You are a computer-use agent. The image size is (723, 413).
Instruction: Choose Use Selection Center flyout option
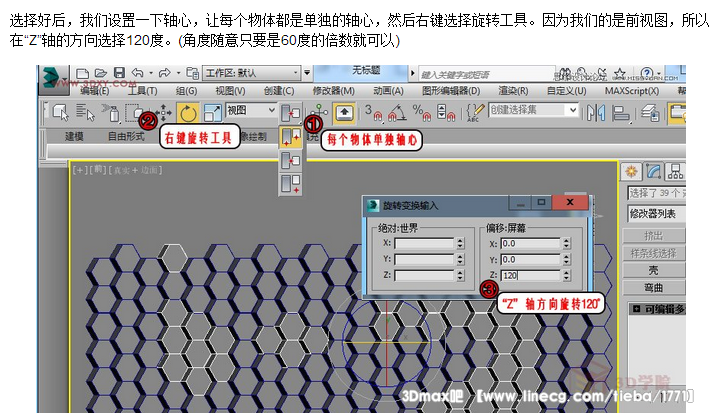(290, 161)
